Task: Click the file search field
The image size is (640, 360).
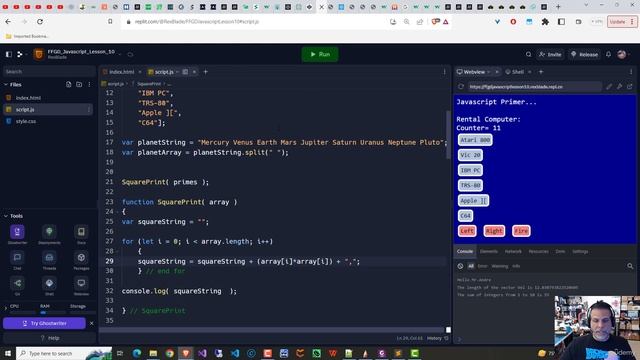Action: (x=48, y=71)
